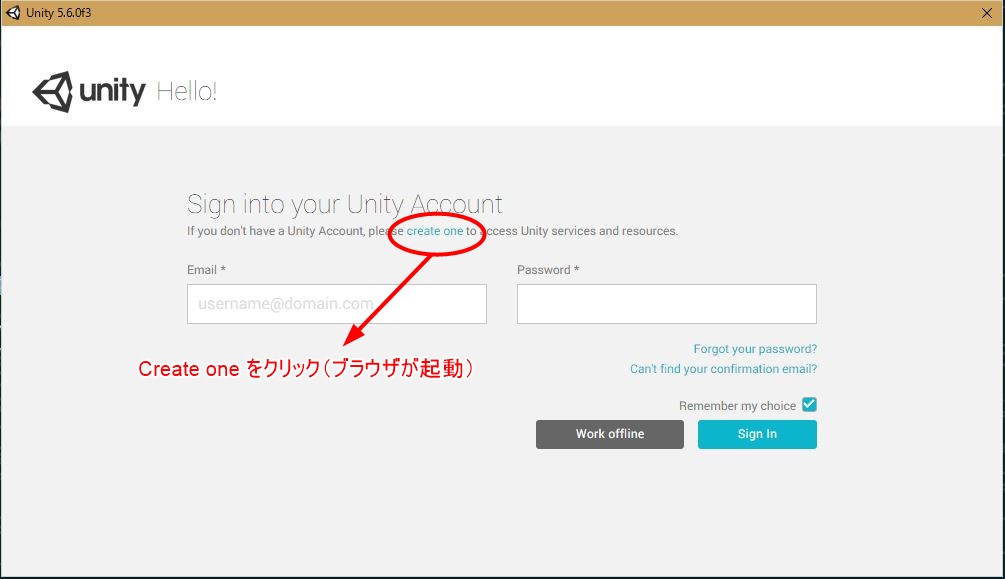Click the 'Unity 5.6.0f3' title text
1005x579 pixels.
coord(58,13)
